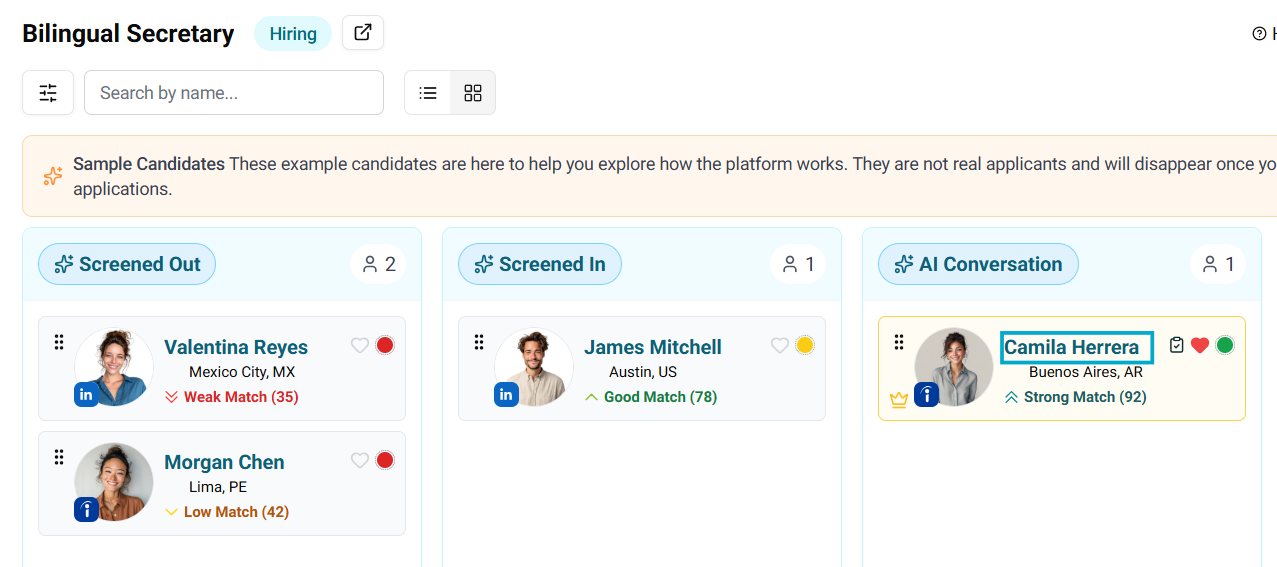
Task: Unfavorite Camila Herrera using red heart
Action: click(x=1200, y=345)
